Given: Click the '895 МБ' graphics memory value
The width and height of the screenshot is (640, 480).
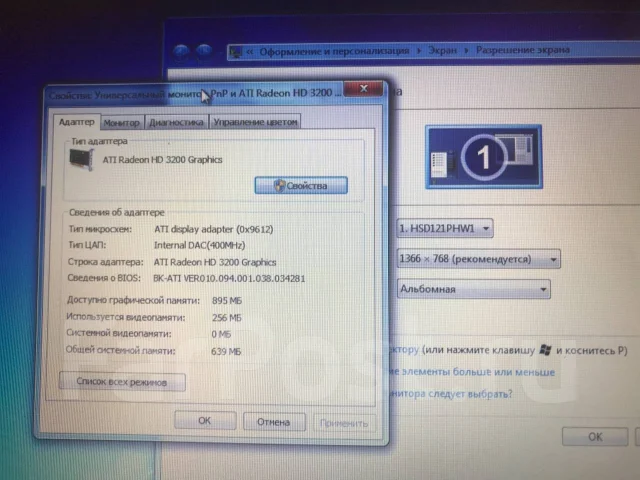Looking at the screenshot, I should click(x=227, y=301).
